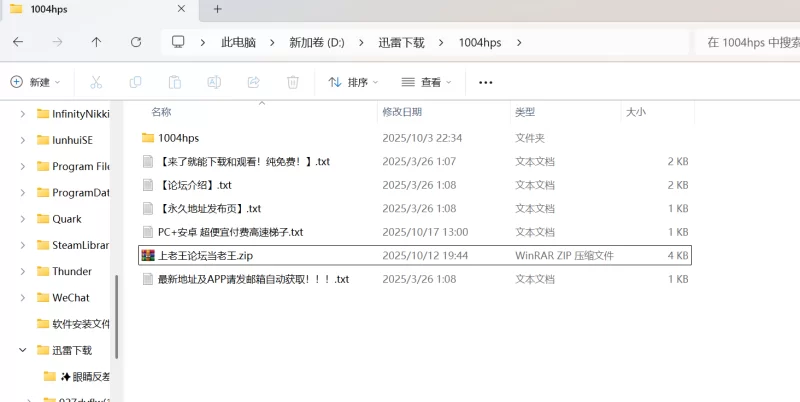
Task: Click the Forward navigation arrow
Action: coord(57,42)
